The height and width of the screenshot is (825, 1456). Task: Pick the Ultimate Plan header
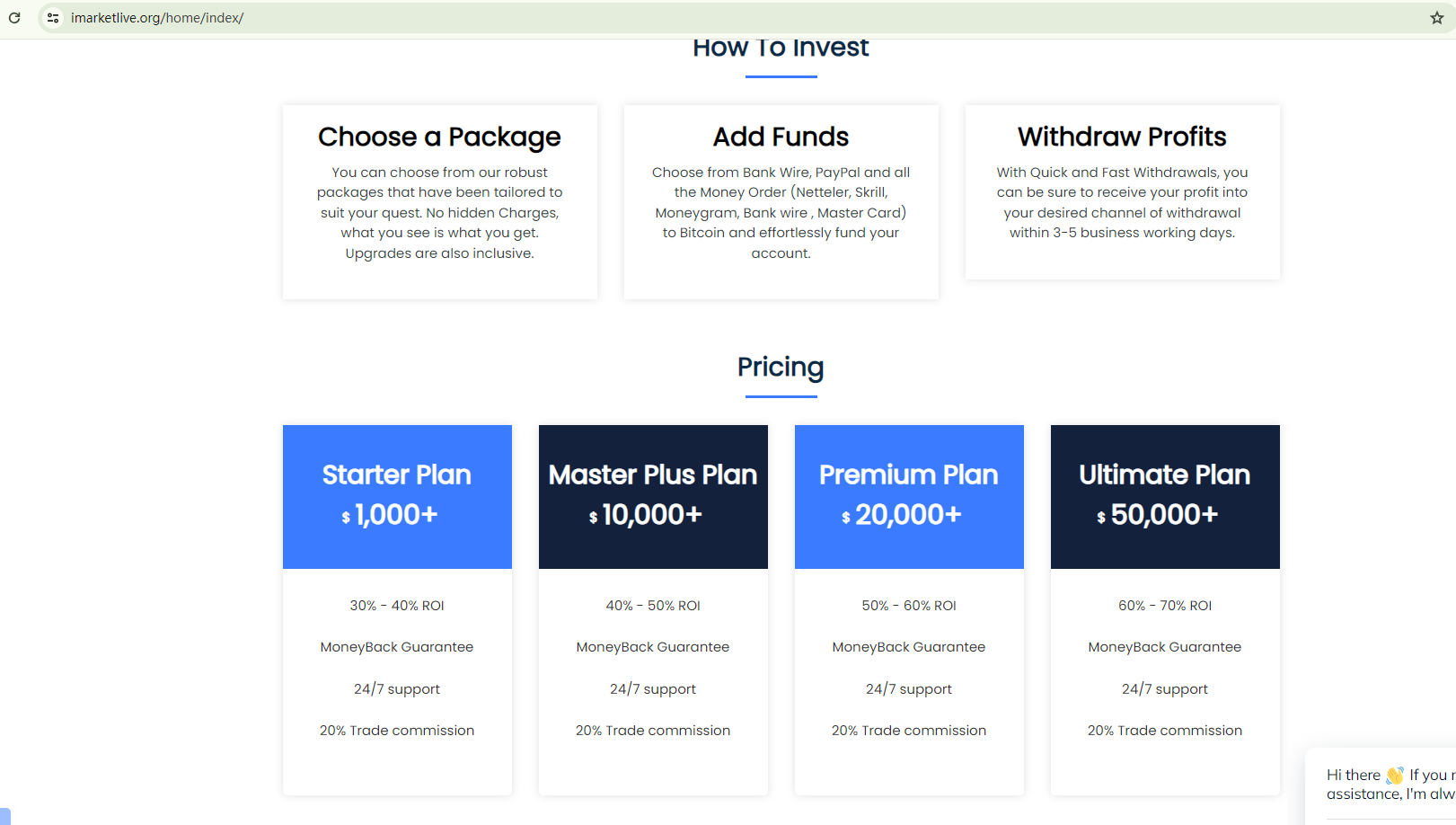[x=1165, y=475]
